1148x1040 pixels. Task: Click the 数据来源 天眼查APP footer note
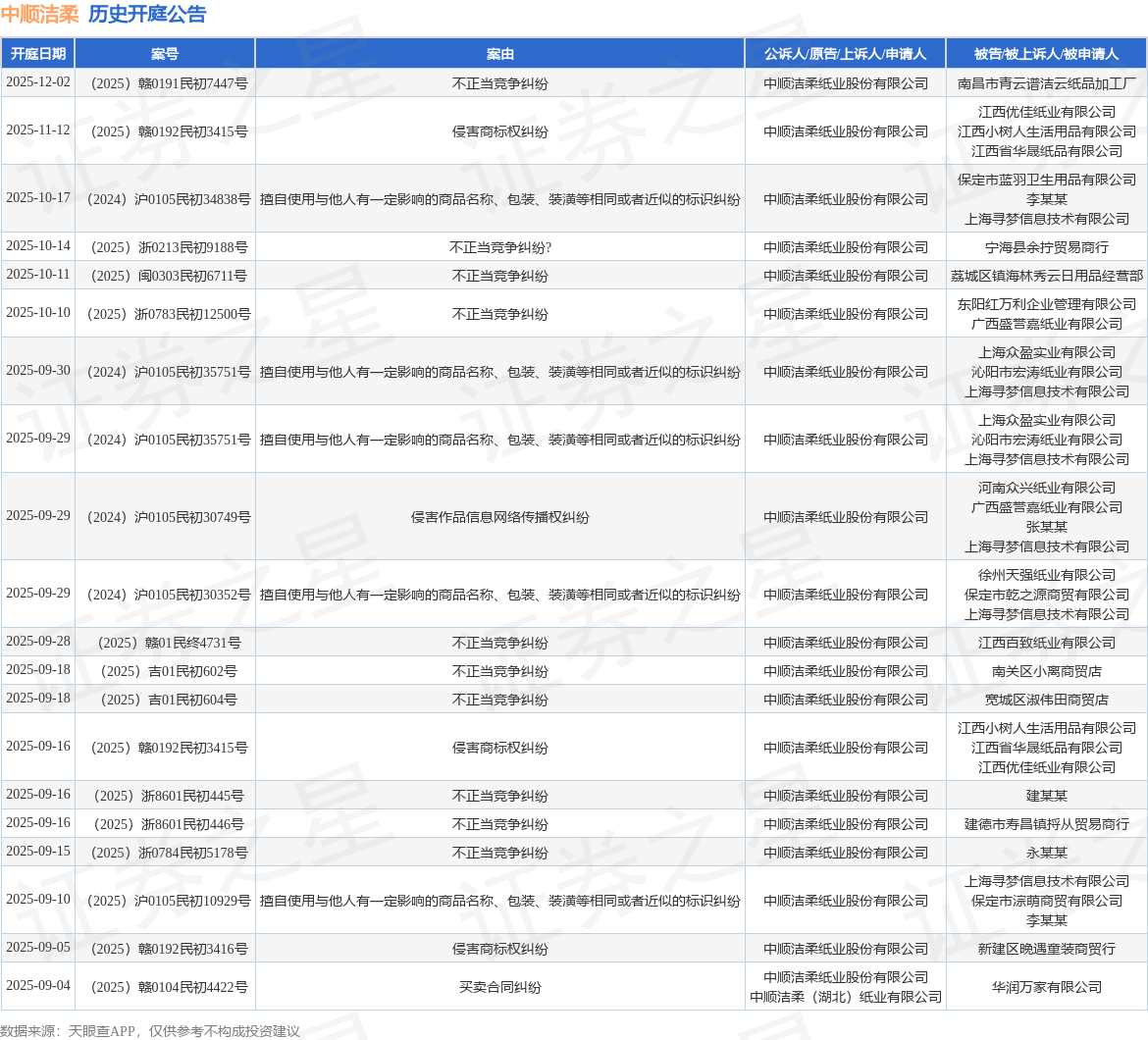click(x=150, y=1031)
